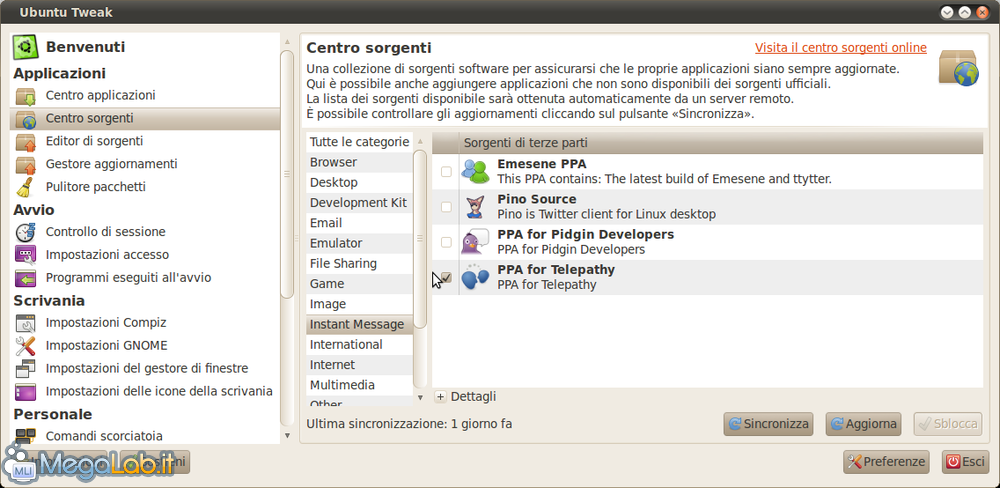Uncheck the PPA for Telepathy checkbox

coord(446,277)
